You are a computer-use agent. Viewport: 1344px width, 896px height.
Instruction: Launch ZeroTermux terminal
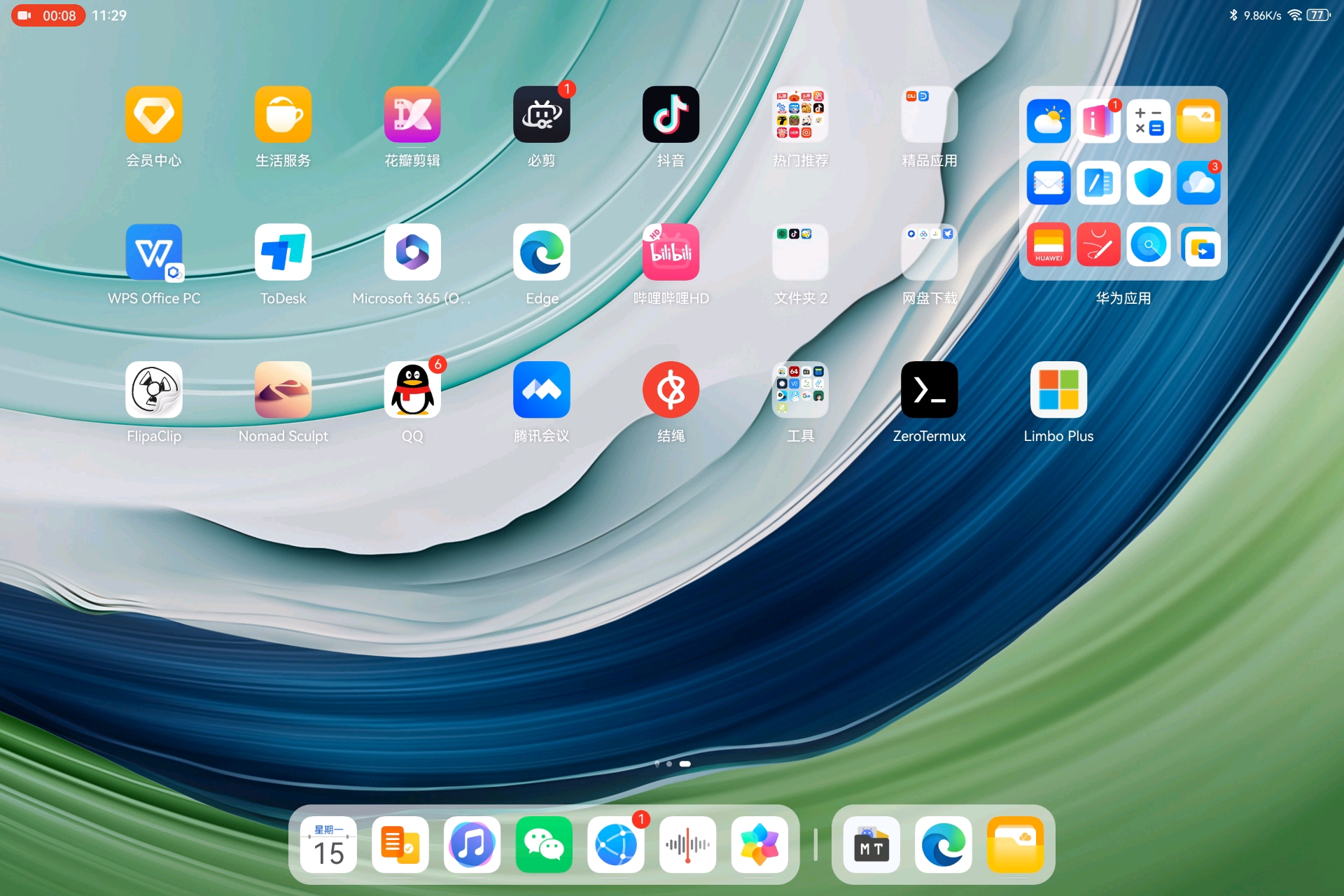point(930,390)
